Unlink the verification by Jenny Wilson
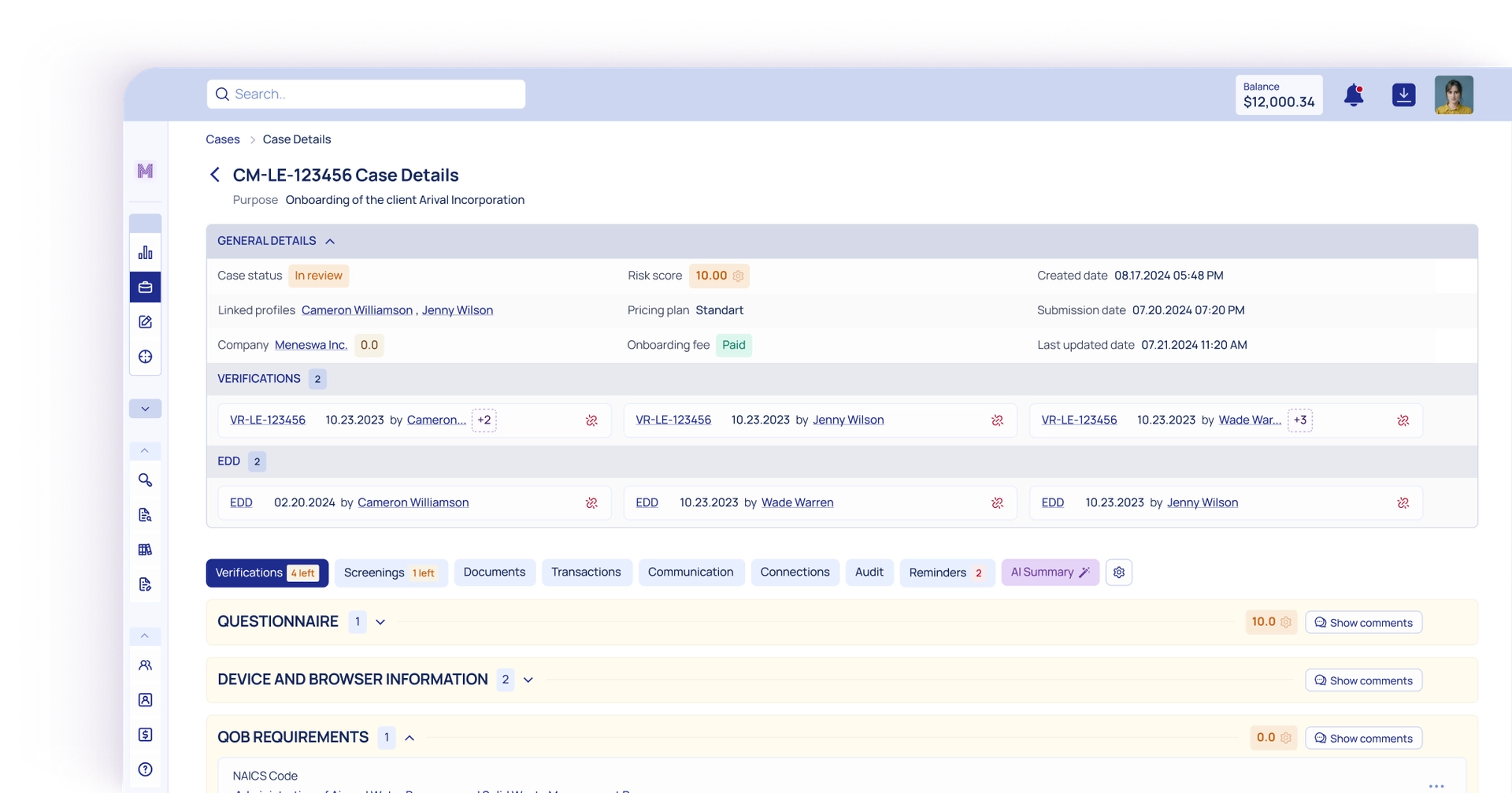This screenshot has width=1512, height=793. click(997, 421)
